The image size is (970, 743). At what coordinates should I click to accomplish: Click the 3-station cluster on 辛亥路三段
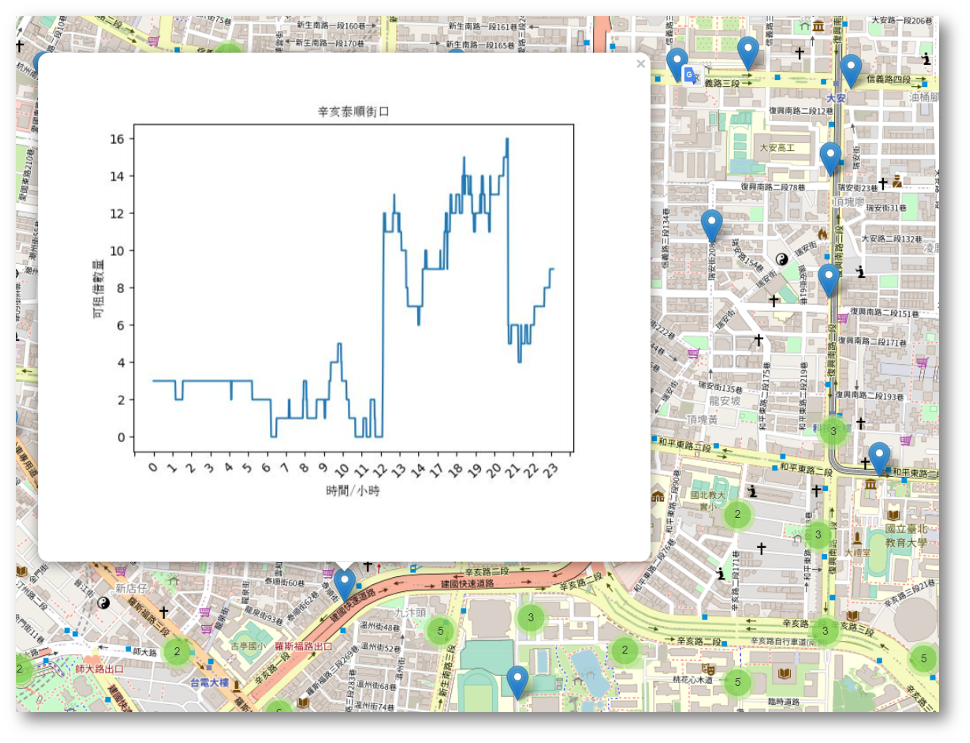(825, 629)
